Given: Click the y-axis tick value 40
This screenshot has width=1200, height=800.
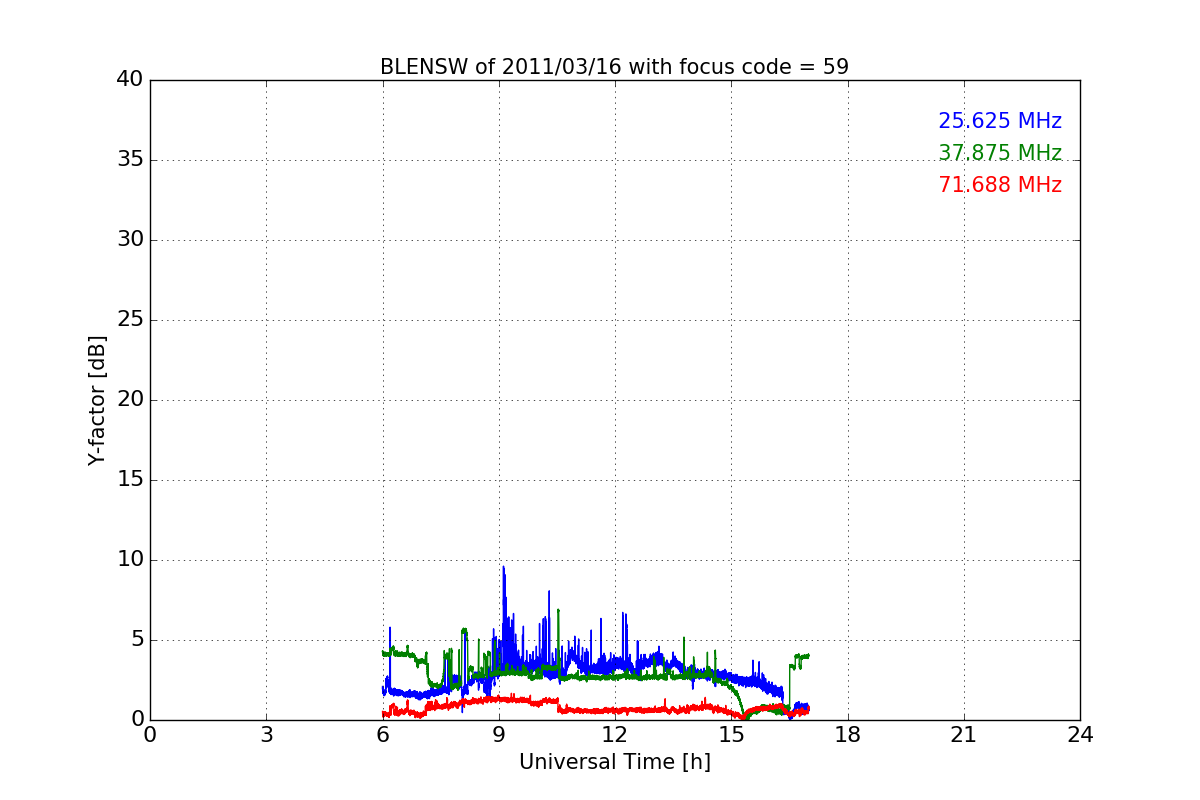Looking at the screenshot, I should [130, 80].
